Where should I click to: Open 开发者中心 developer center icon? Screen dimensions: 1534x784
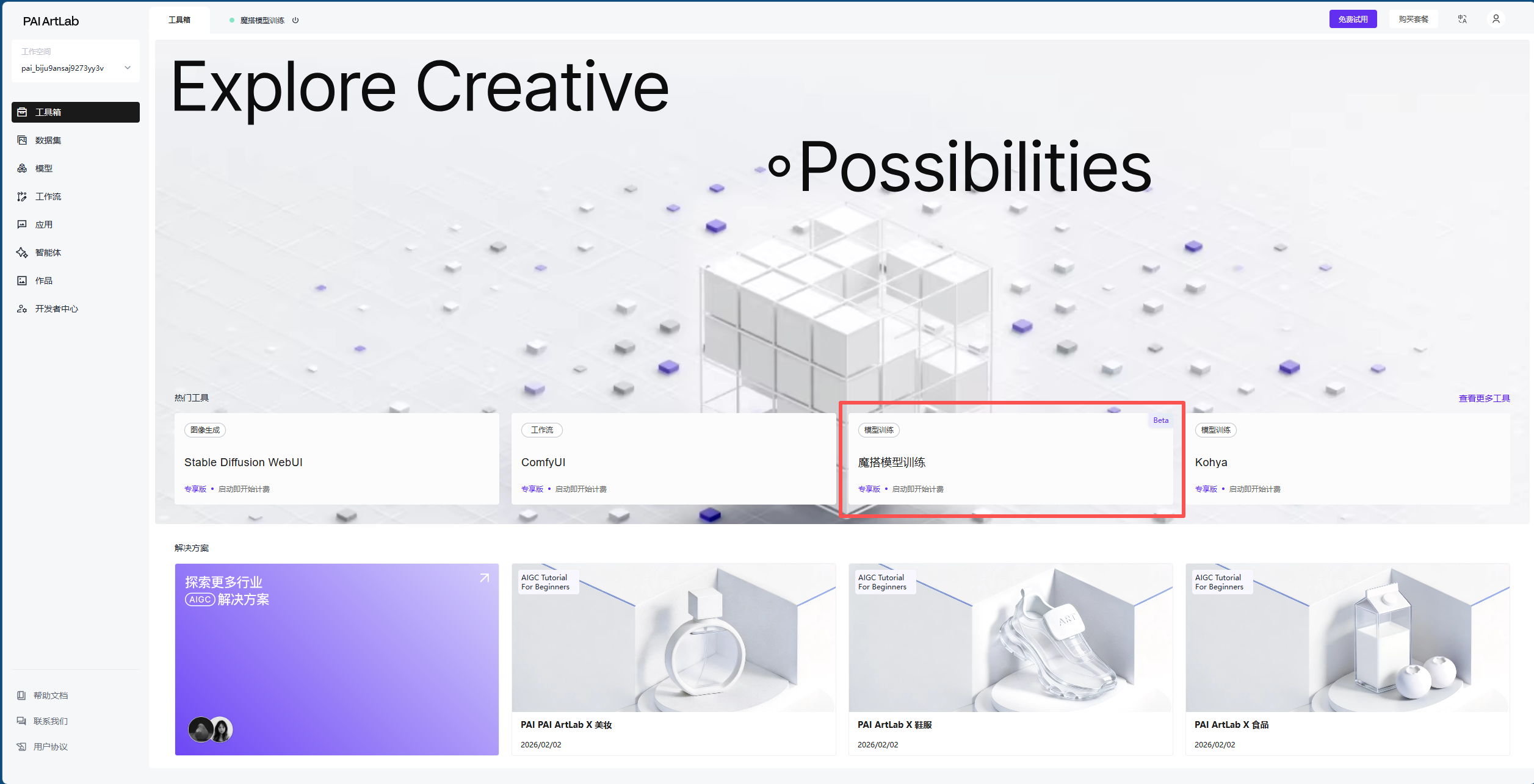coord(23,309)
